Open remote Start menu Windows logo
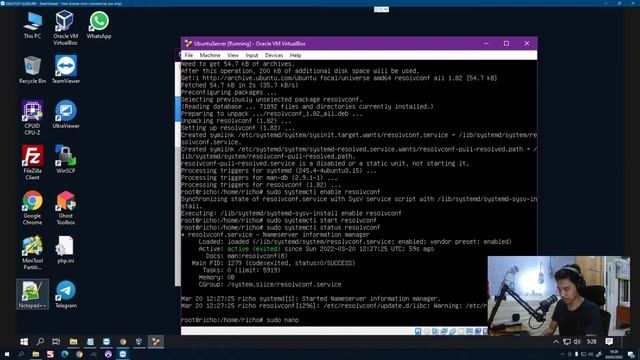Screen dimensions: 640x360 click(24, 341)
